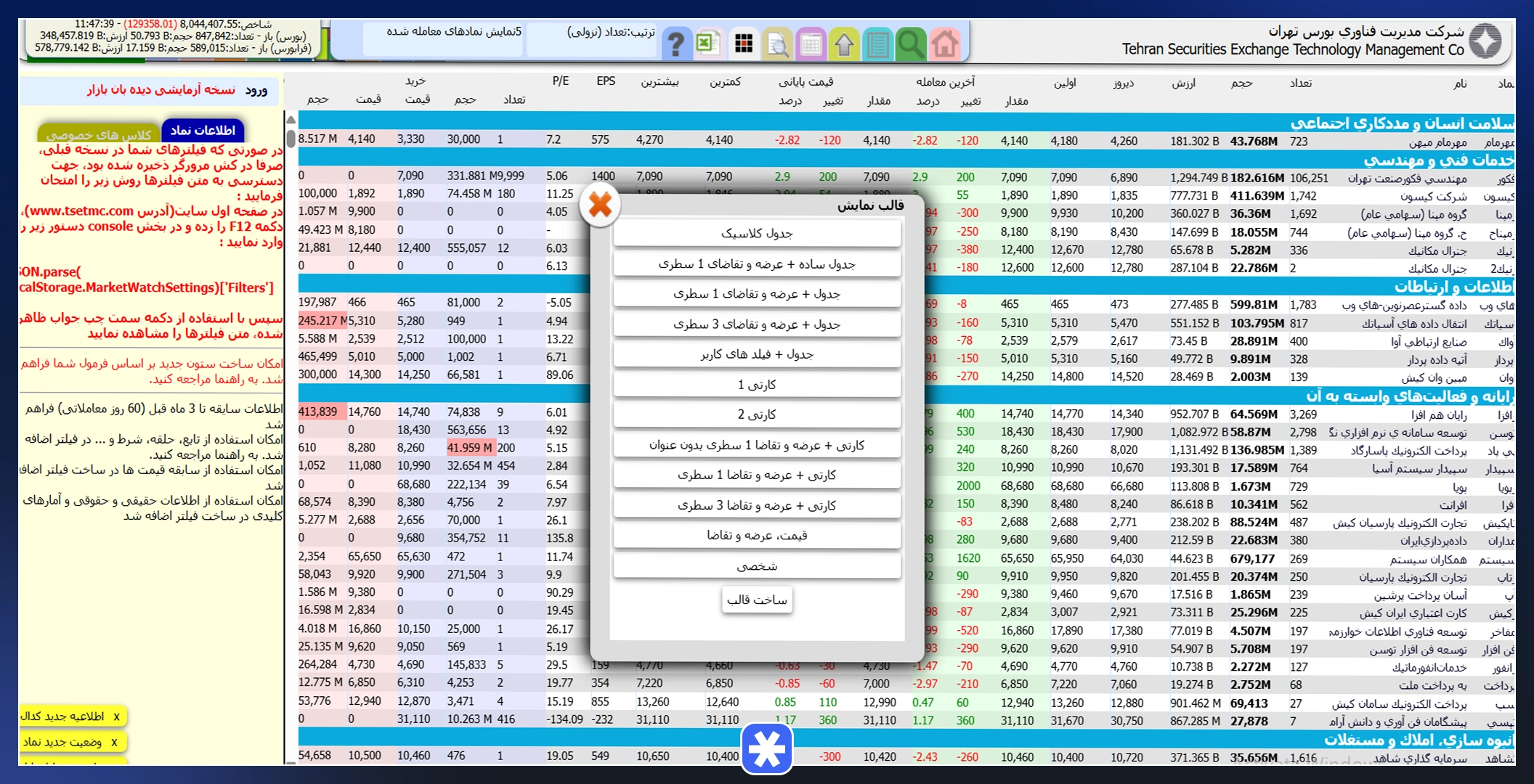Screen dimensions: 1534x784
Task: Select قیمت، عرضه و تقاضا template
Action: coord(757,535)
